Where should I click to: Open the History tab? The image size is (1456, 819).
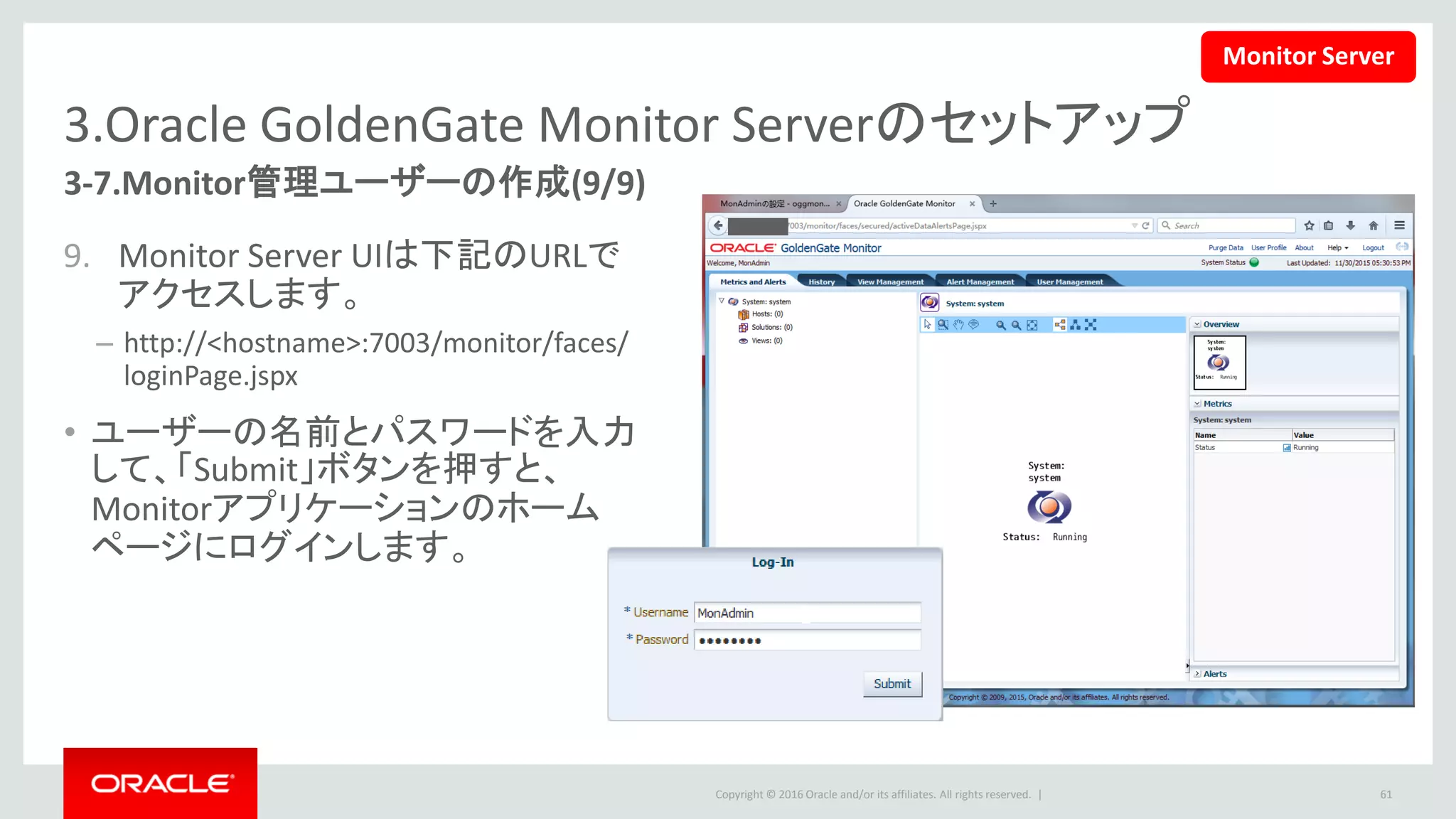(x=821, y=282)
